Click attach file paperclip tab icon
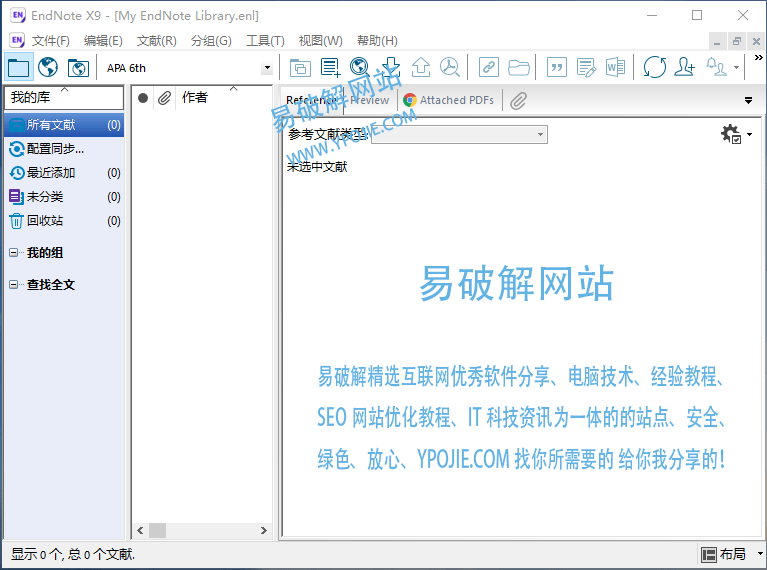767x570 pixels. point(519,101)
